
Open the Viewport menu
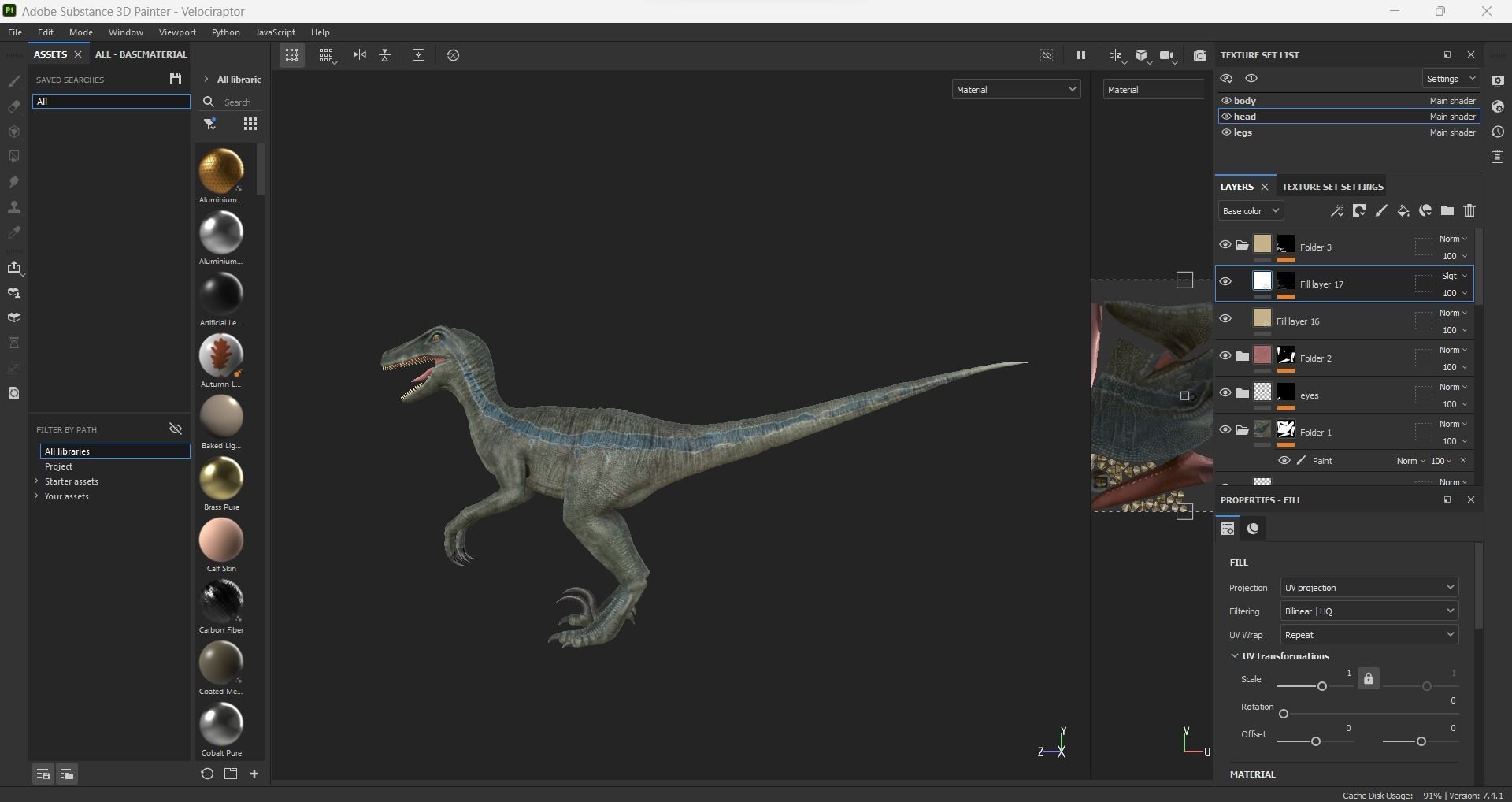point(177,32)
